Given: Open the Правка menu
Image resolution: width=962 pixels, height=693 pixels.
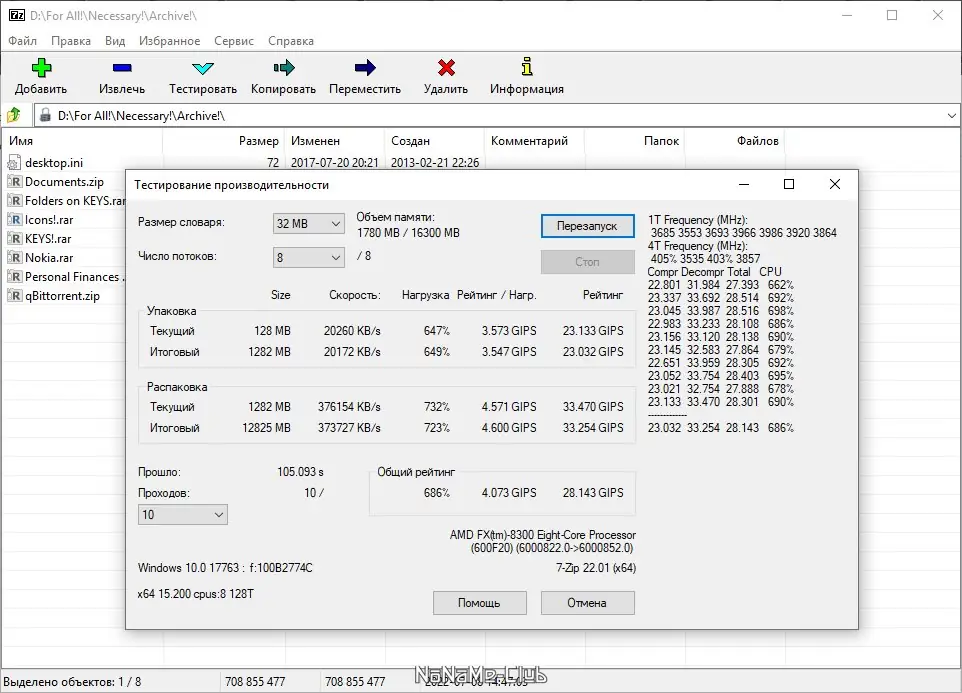Looking at the screenshot, I should click(x=71, y=40).
